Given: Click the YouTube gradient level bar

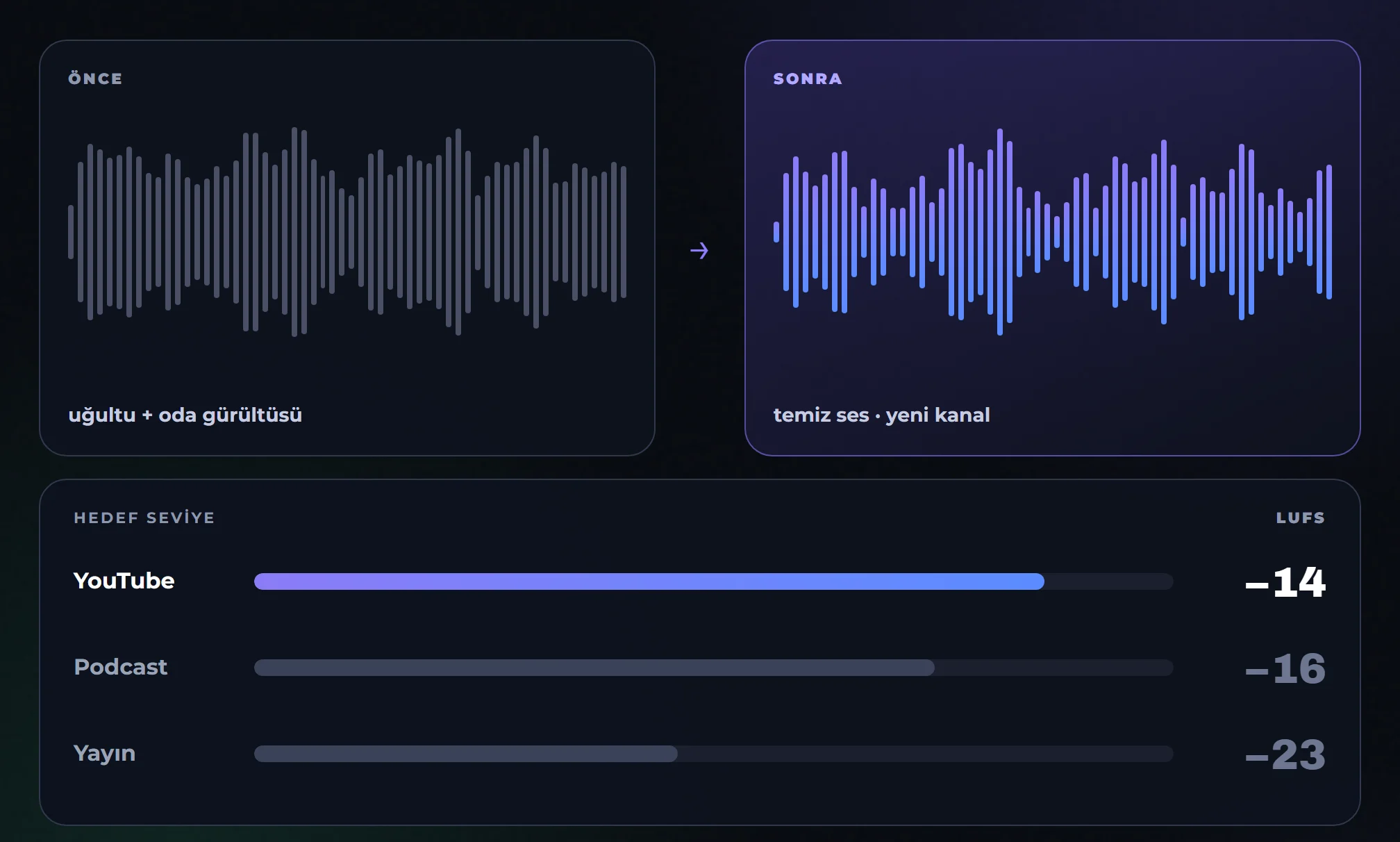Looking at the screenshot, I should 649,581.
